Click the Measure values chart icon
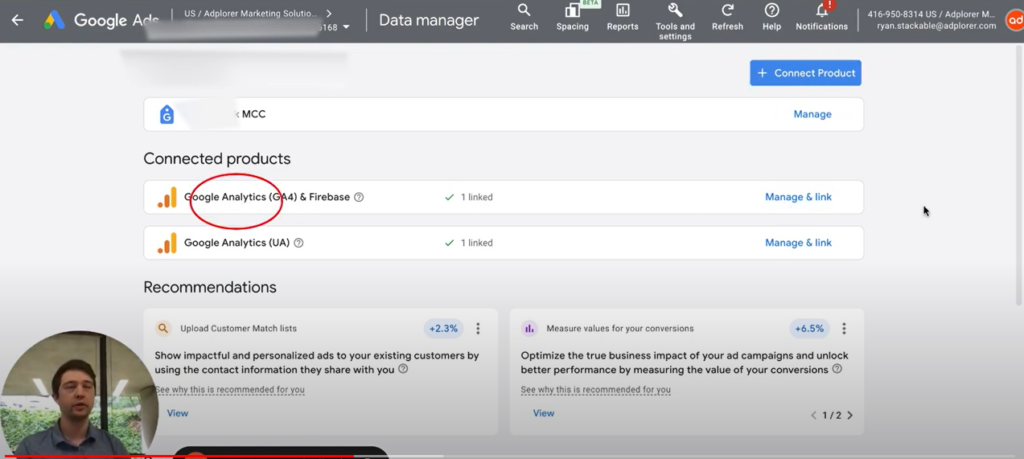This screenshot has width=1024, height=459. [529, 328]
